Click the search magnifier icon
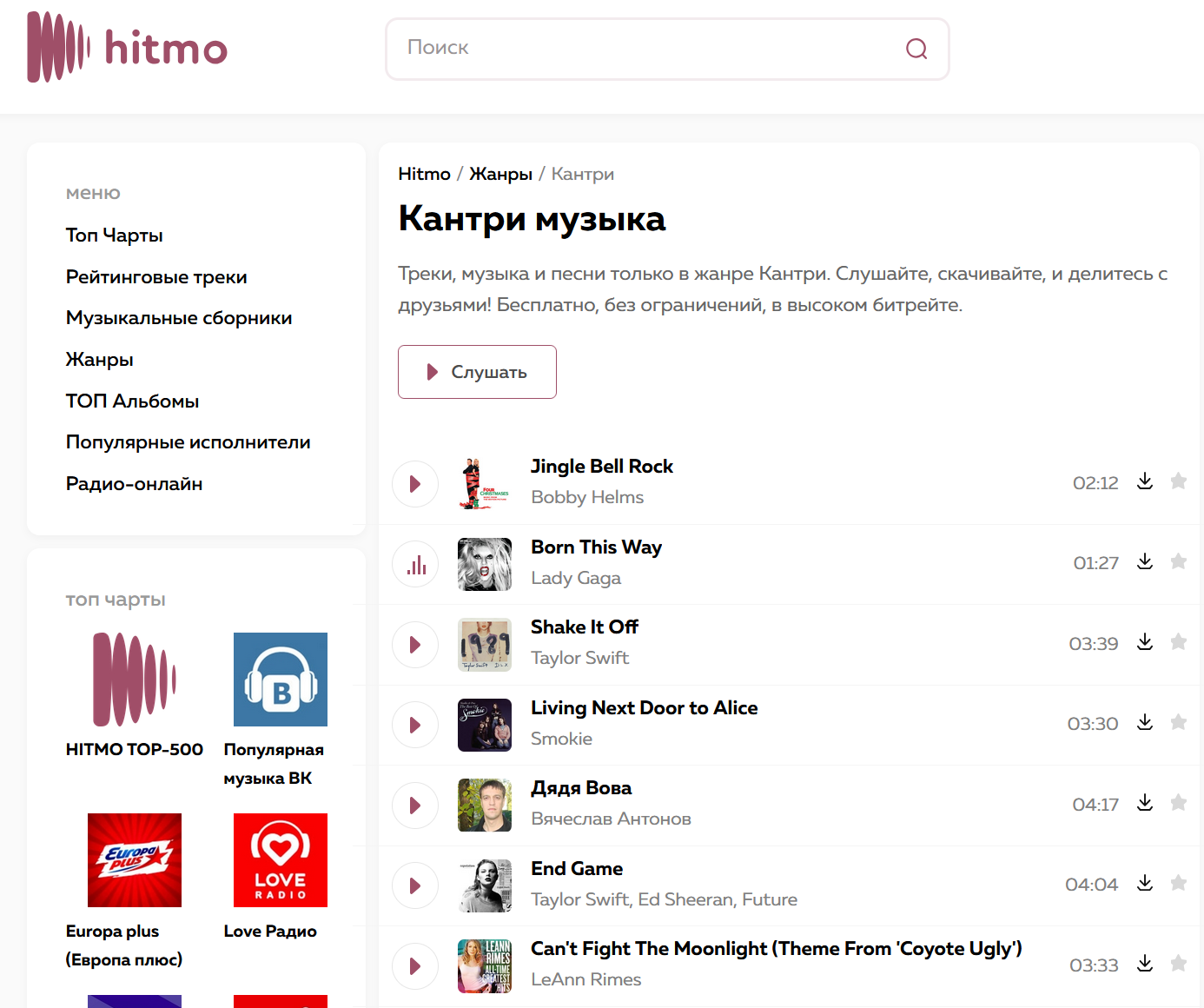Viewport: 1204px width, 1008px height. (x=916, y=49)
